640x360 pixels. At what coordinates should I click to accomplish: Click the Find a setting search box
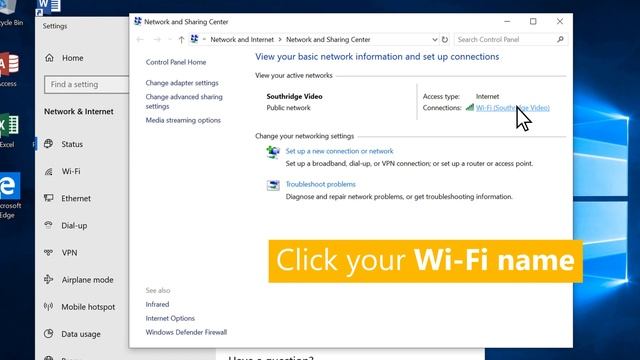pos(87,84)
